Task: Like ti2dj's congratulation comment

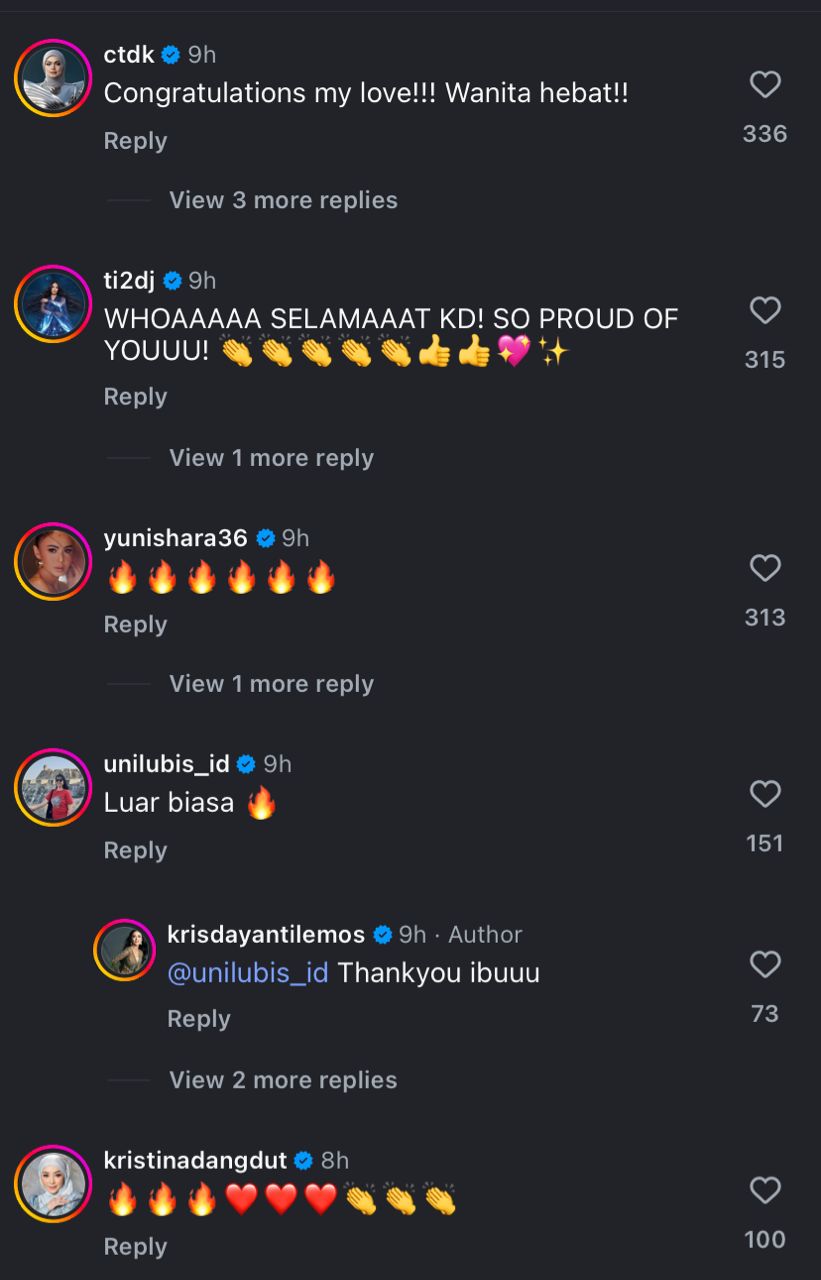Action: (765, 311)
